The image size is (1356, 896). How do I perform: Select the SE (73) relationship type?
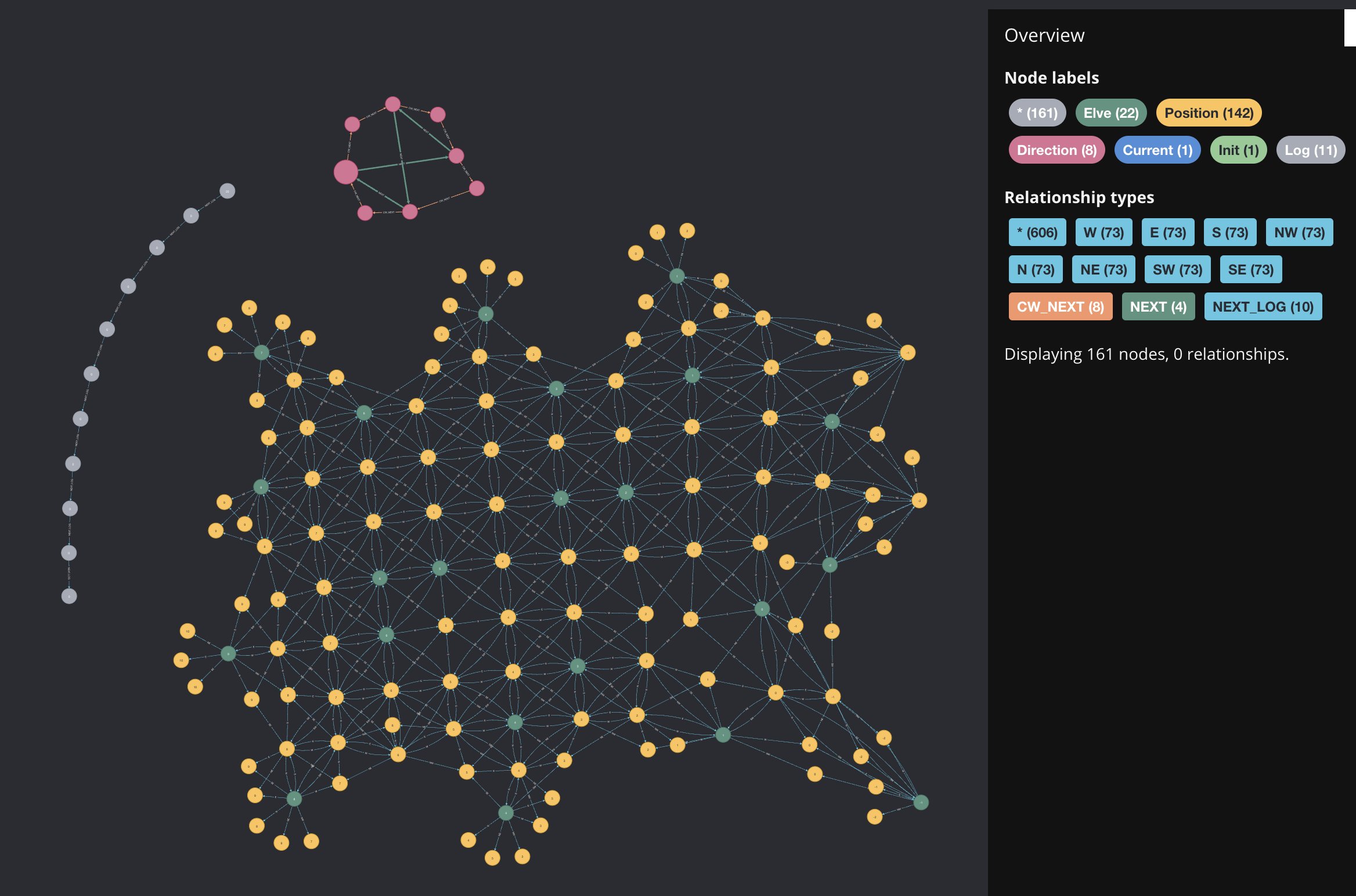tap(1250, 269)
